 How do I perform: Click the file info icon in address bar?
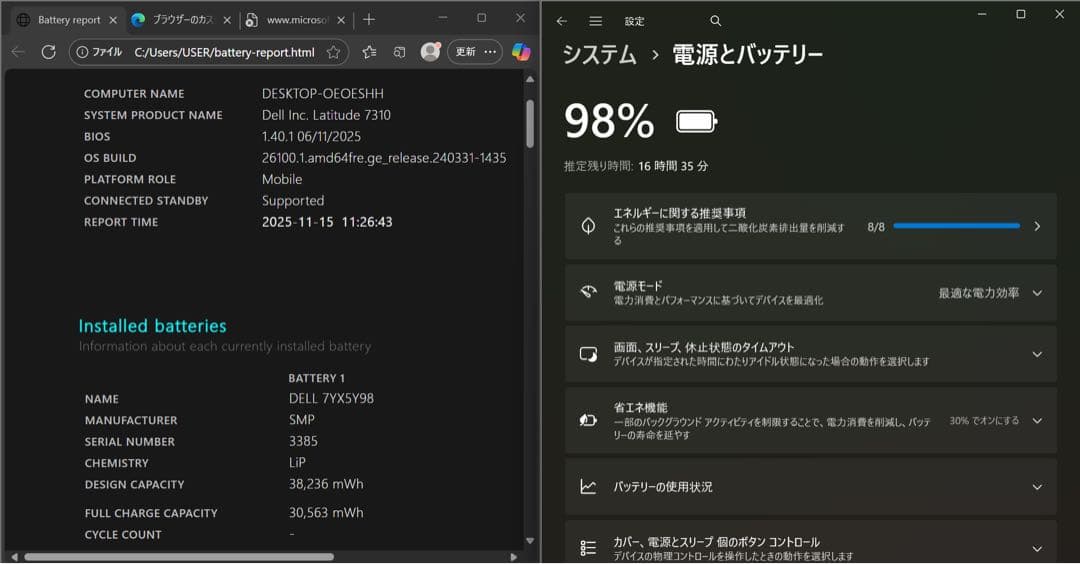[83, 52]
